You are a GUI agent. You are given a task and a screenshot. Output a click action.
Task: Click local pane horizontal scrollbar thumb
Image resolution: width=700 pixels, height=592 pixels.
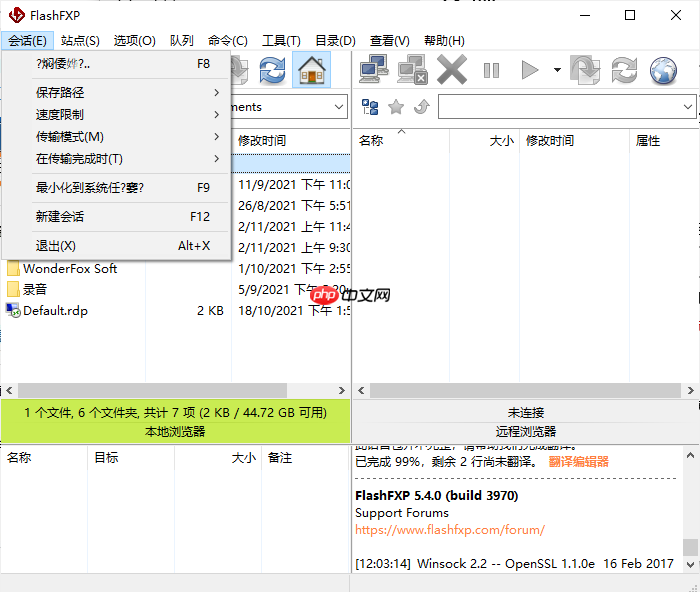152,390
